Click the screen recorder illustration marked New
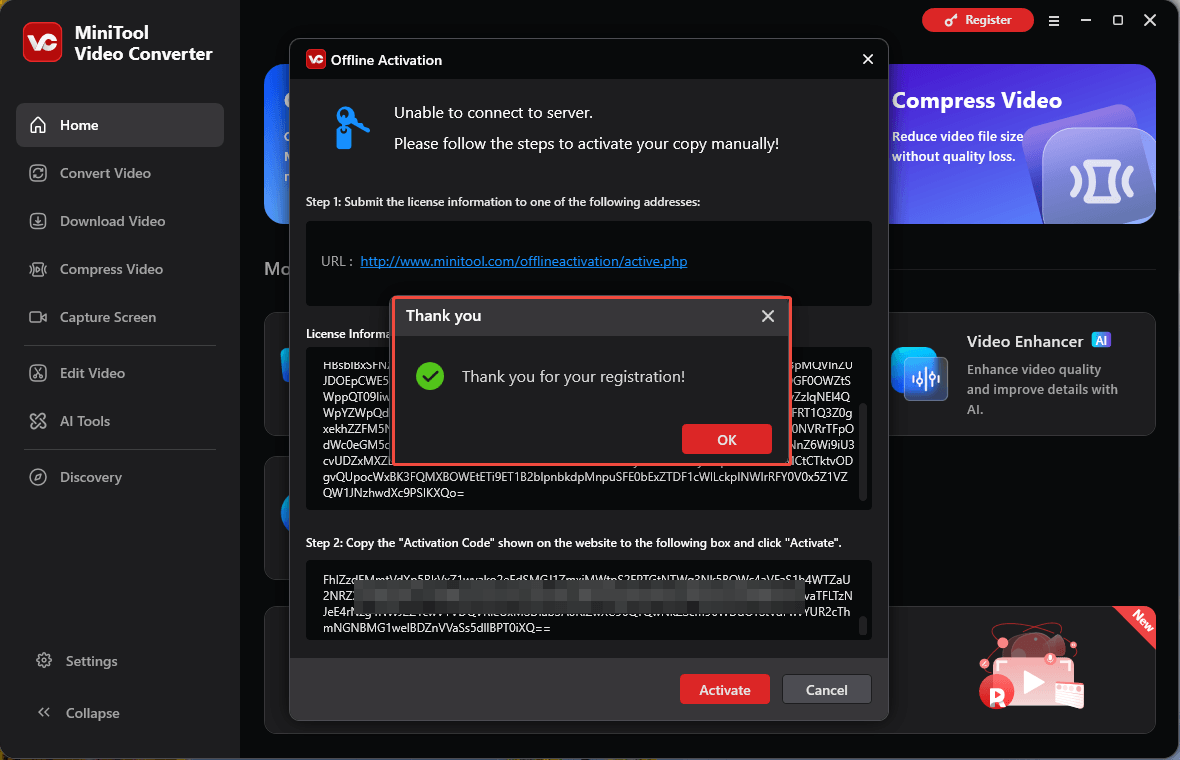The image size is (1180, 760). tap(1032, 666)
